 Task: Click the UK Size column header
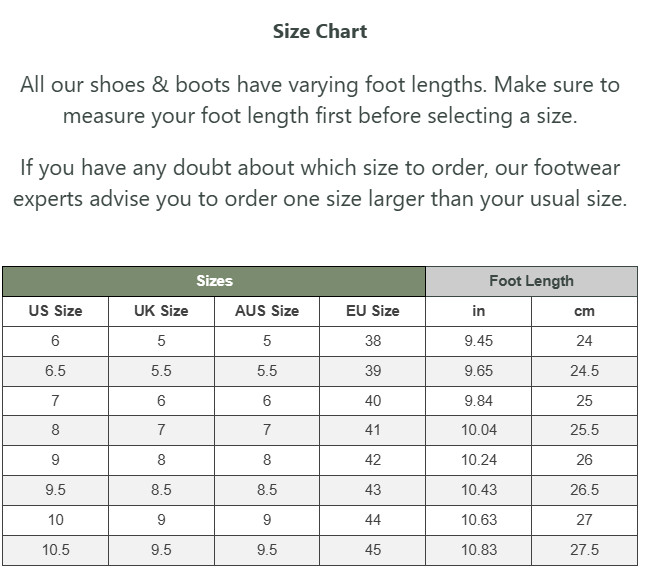pyautogui.click(x=161, y=311)
